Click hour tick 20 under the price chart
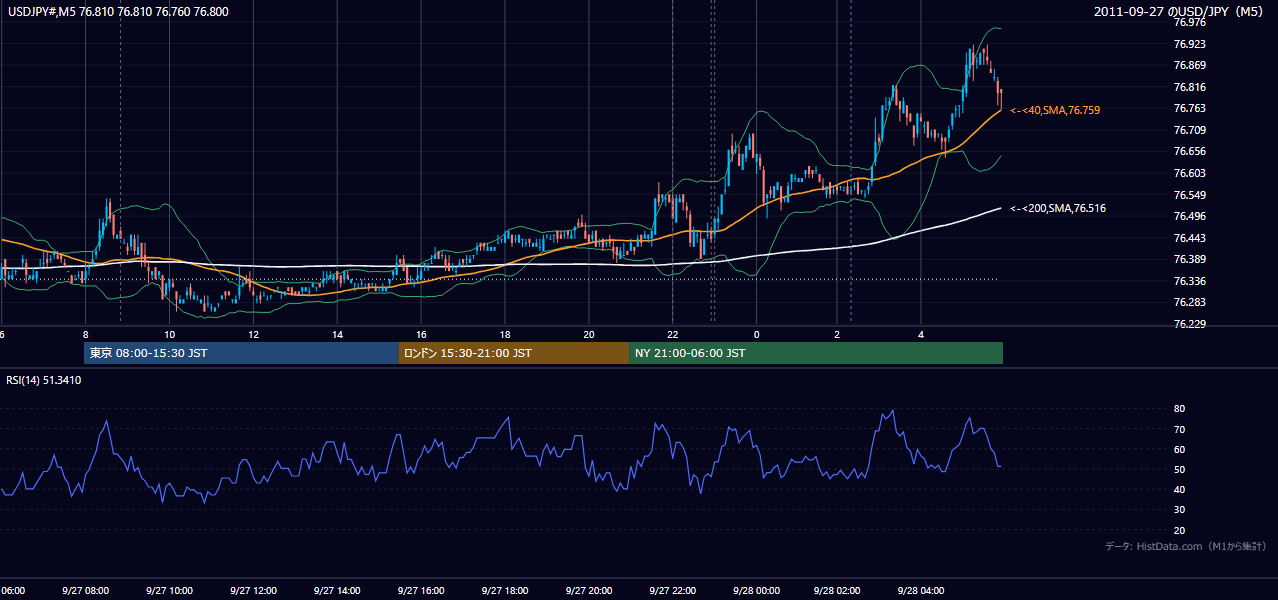Image resolution: width=1278 pixels, height=600 pixels. point(589,334)
